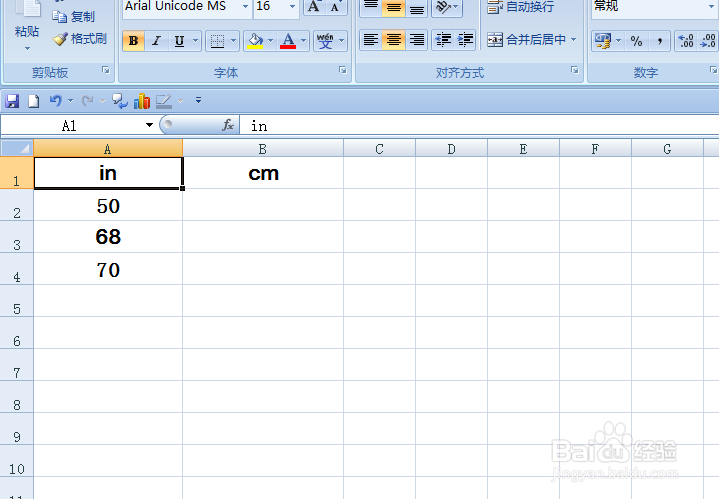
Task: Click the phonetic guide (wén 文) icon
Action: (x=325, y=41)
